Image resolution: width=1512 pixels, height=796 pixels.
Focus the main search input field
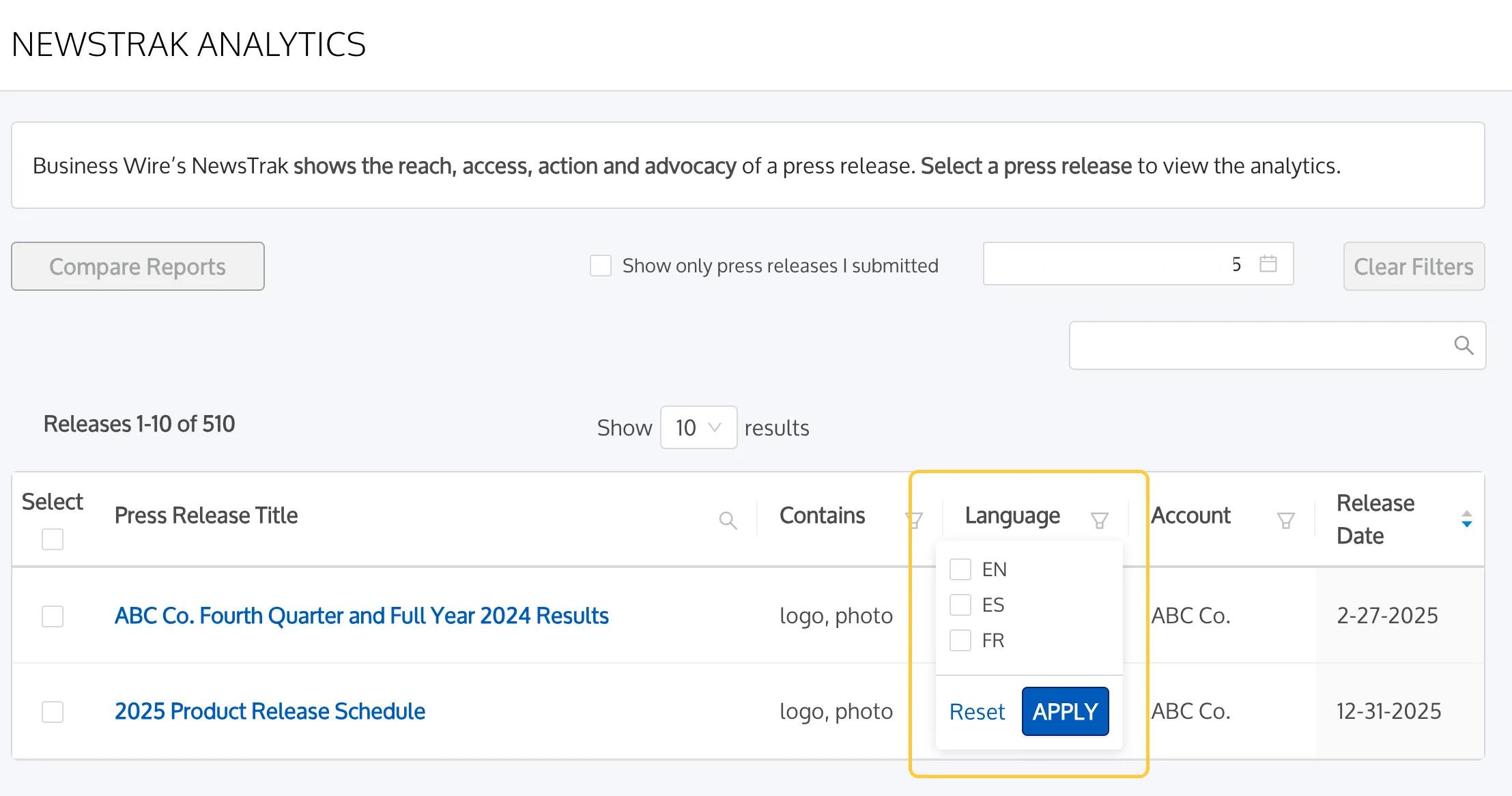click(1277, 345)
